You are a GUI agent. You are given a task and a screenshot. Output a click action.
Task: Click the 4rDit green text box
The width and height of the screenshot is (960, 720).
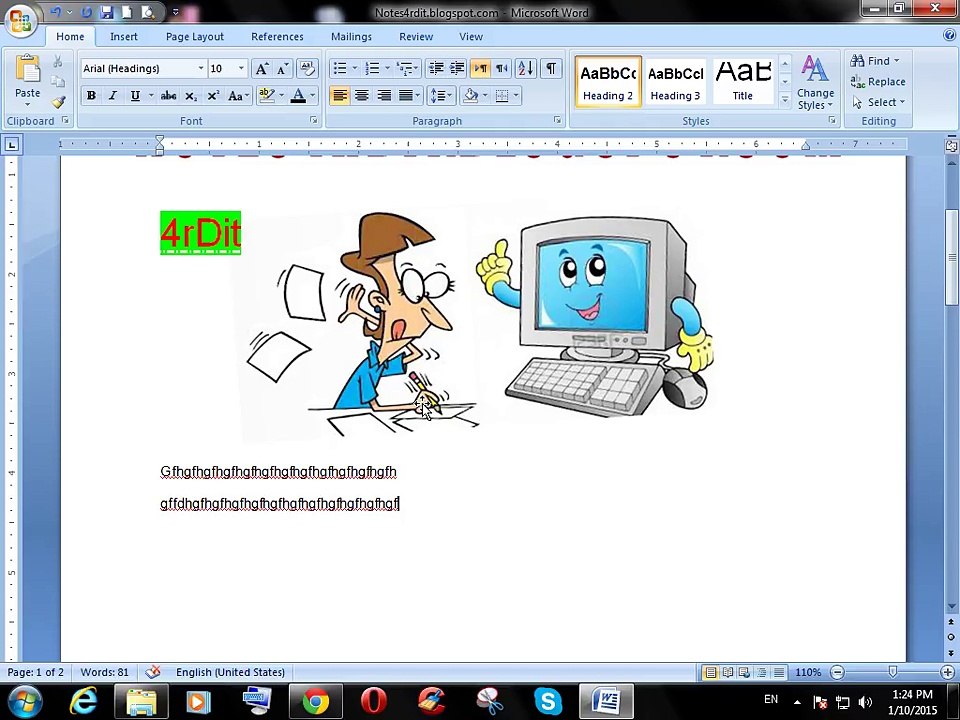[200, 233]
